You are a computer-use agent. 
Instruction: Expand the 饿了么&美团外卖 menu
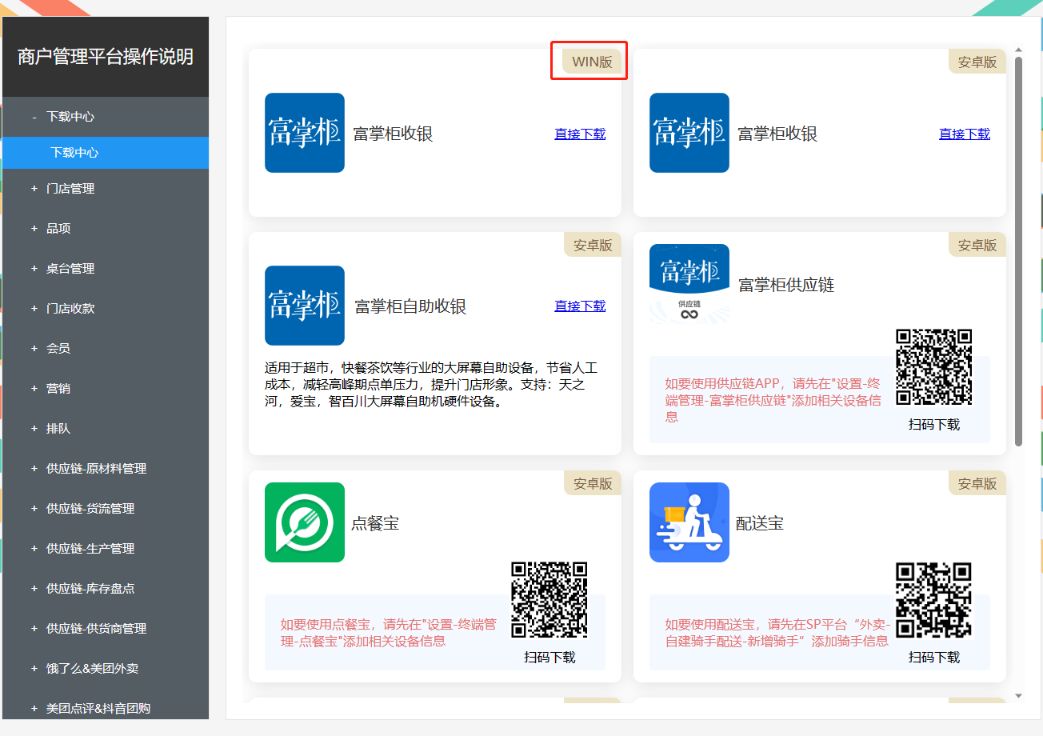[x=106, y=668]
